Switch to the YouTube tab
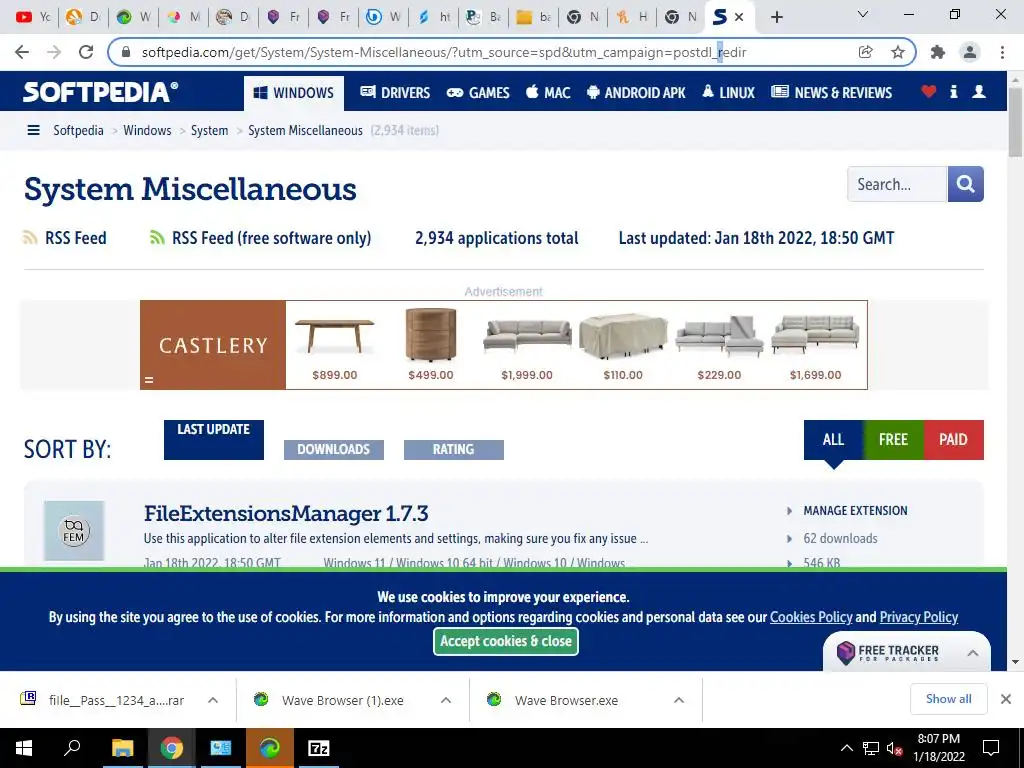 [x=33, y=17]
